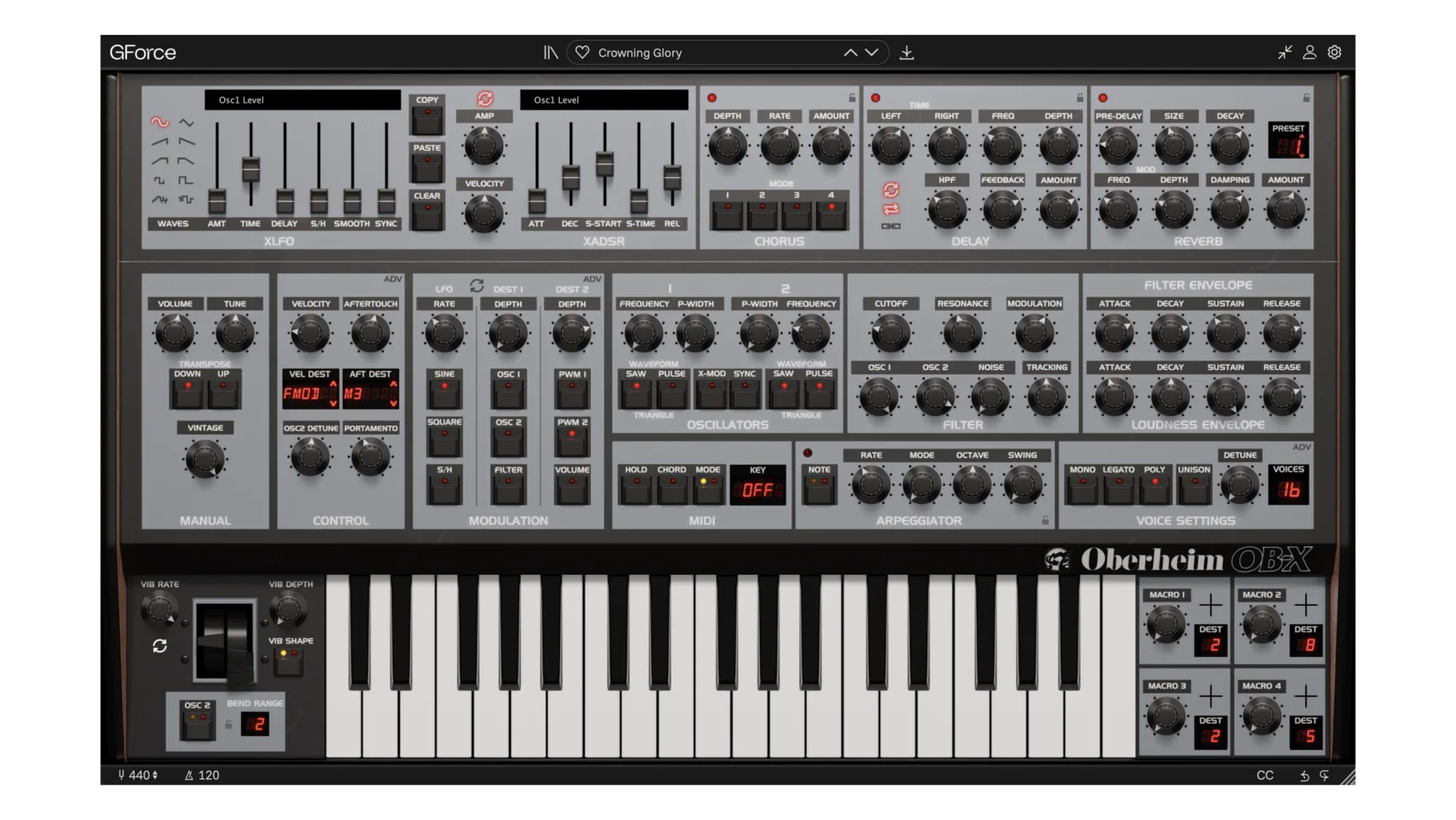Open the user account icon
The width and height of the screenshot is (1456, 820).
(1309, 52)
